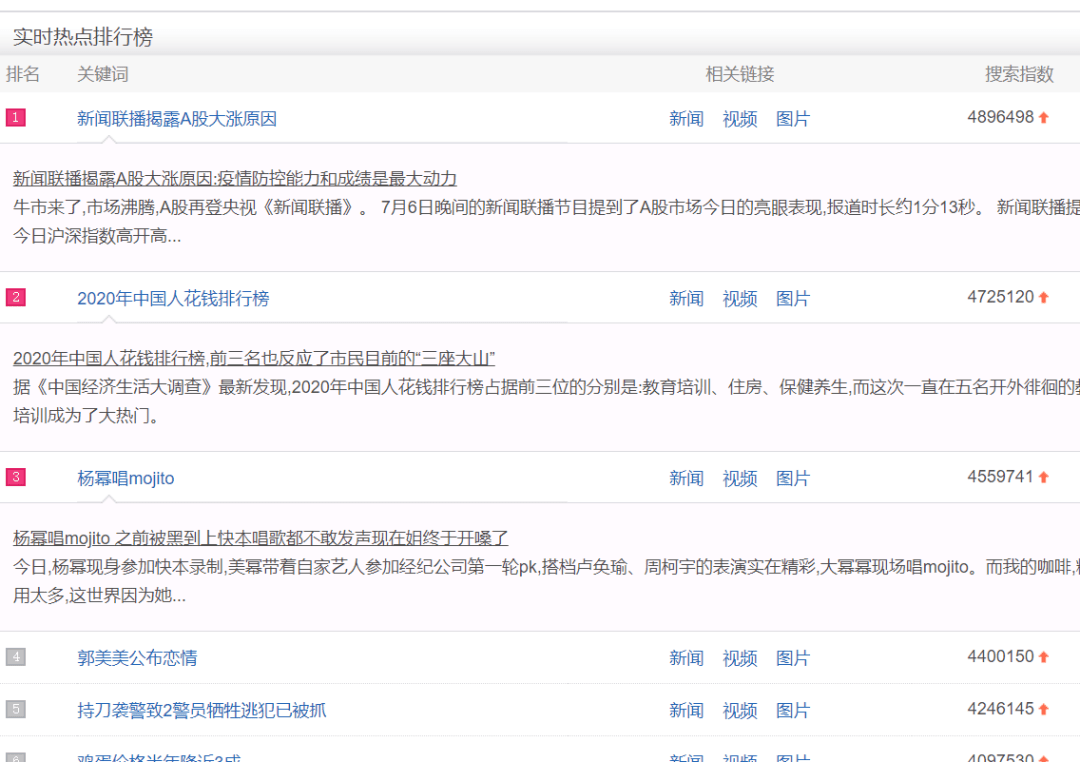The image size is (1080, 762).
Task: Open 新闻 link for 杨幂唱mojito row
Action: pos(686,479)
